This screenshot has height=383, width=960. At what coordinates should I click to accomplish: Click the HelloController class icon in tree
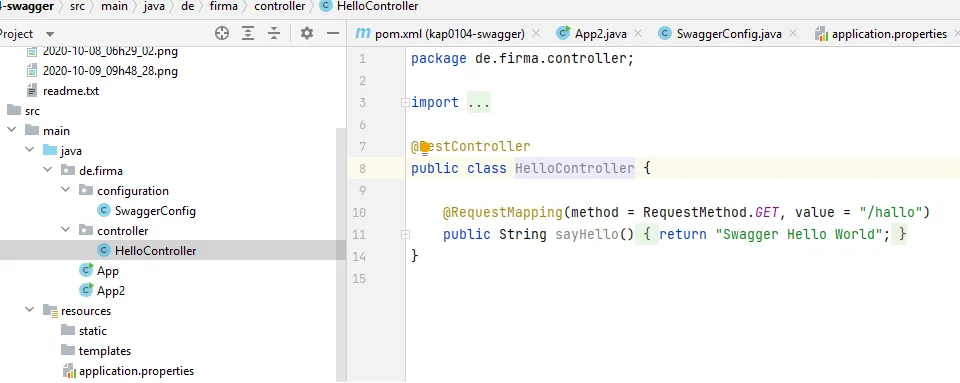pyautogui.click(x=105, y=250)
